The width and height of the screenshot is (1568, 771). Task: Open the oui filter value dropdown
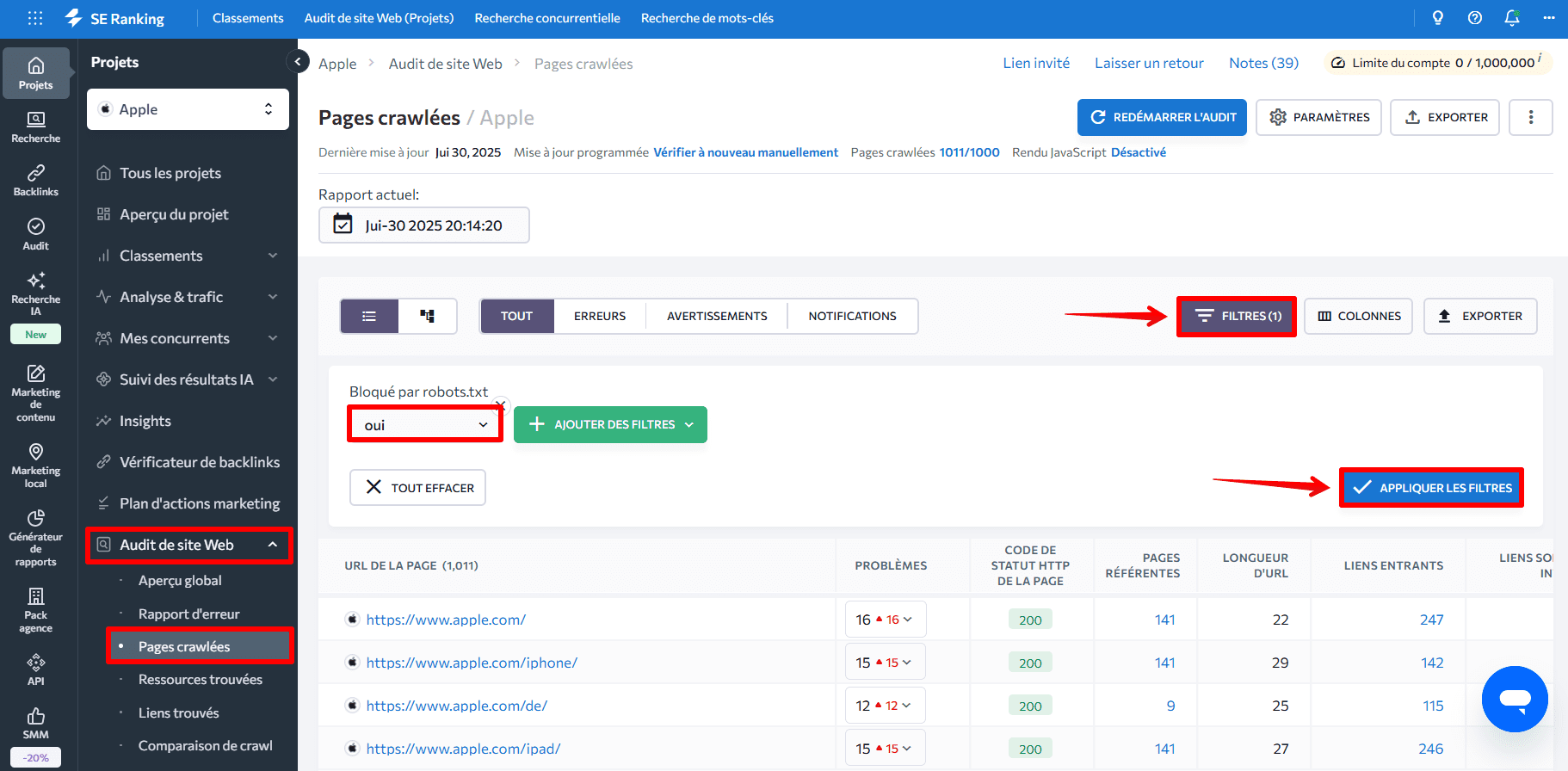(x=425, y=425)
